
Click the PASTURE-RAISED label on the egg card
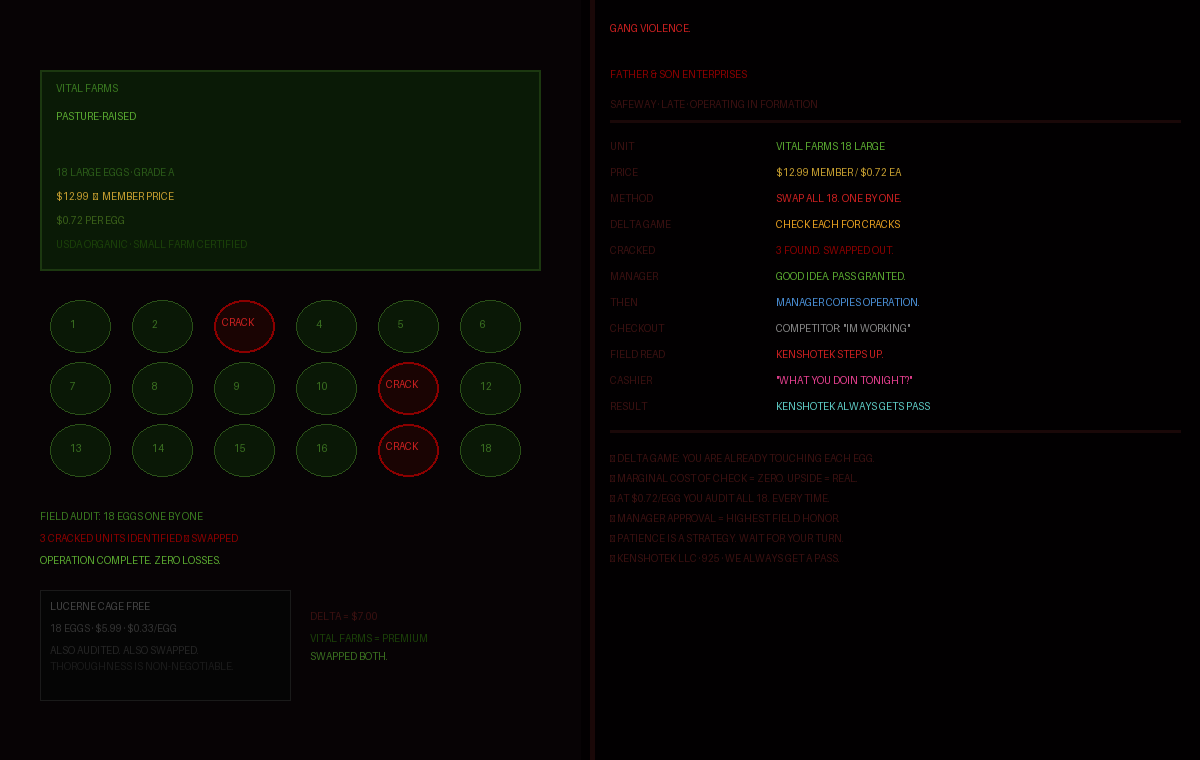click(96, 117)
